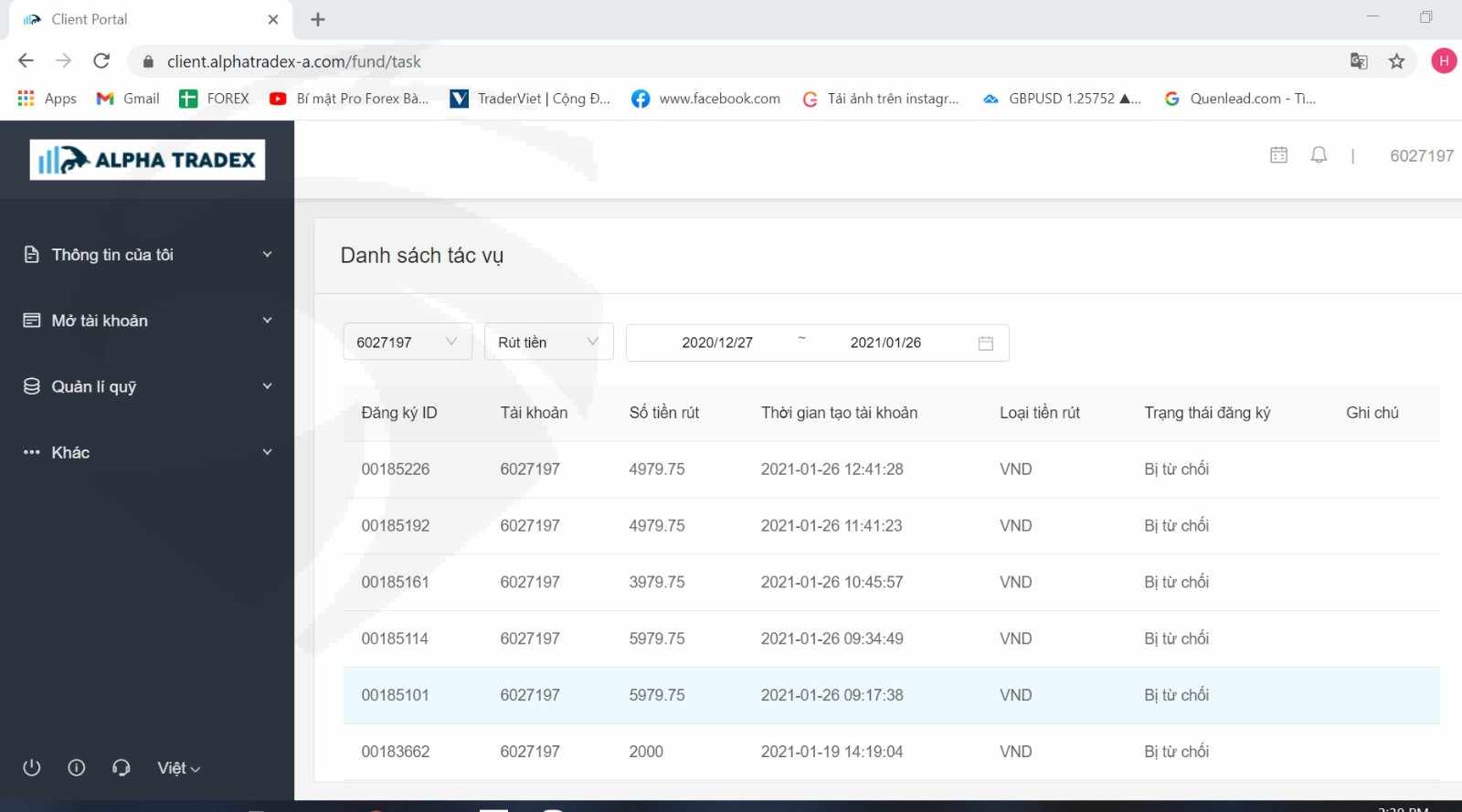Click the Alpha Tradex logo
The image size is (1462, 812).
pos(147,160)
